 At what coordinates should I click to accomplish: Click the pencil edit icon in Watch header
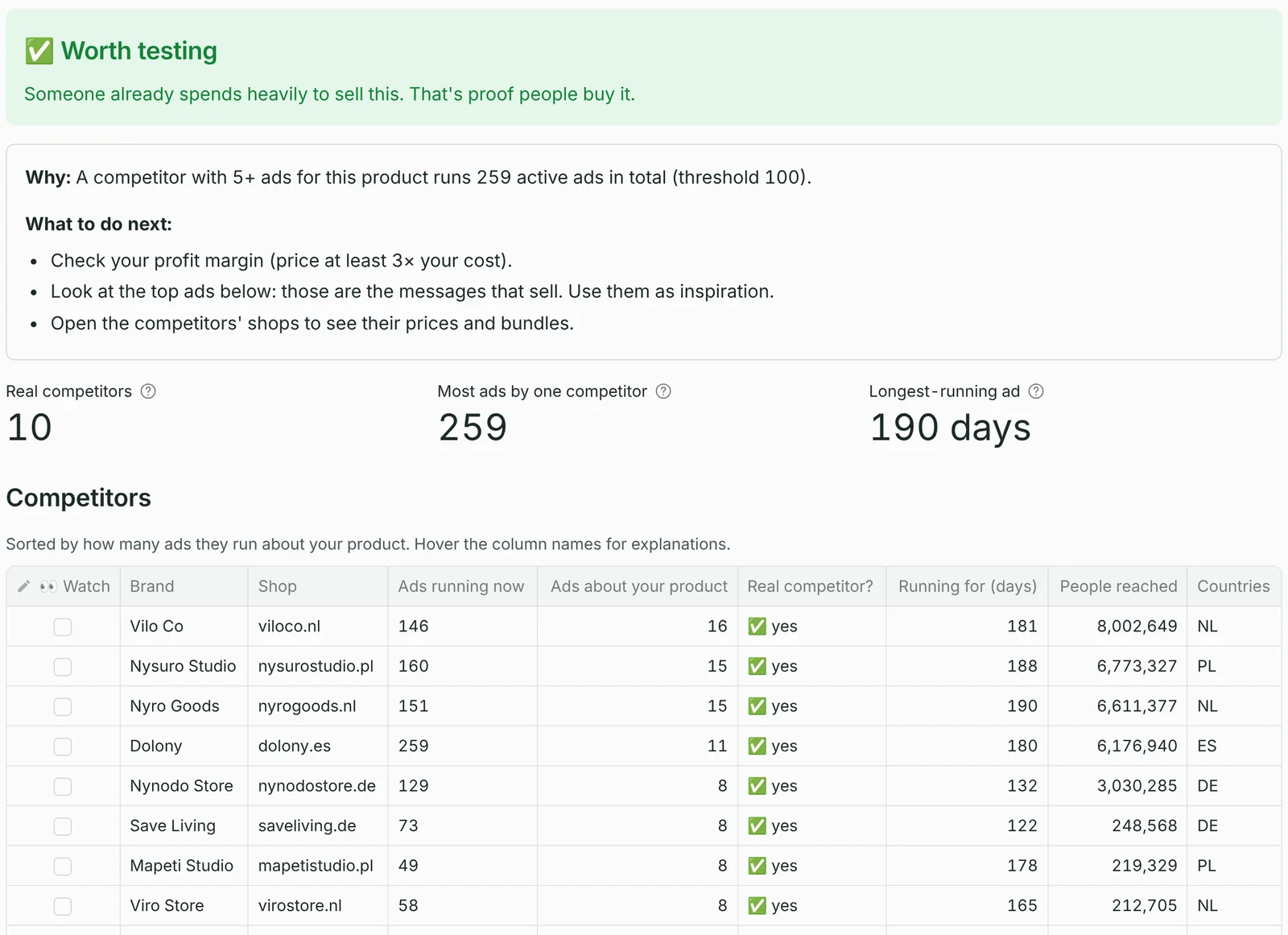[x=24, y=586]
